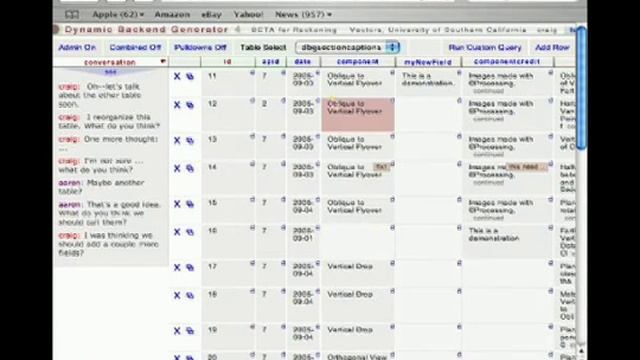Duplicate row 14 using its copy icon
This screenshot has height=360, width=640.
coord(190,168)
